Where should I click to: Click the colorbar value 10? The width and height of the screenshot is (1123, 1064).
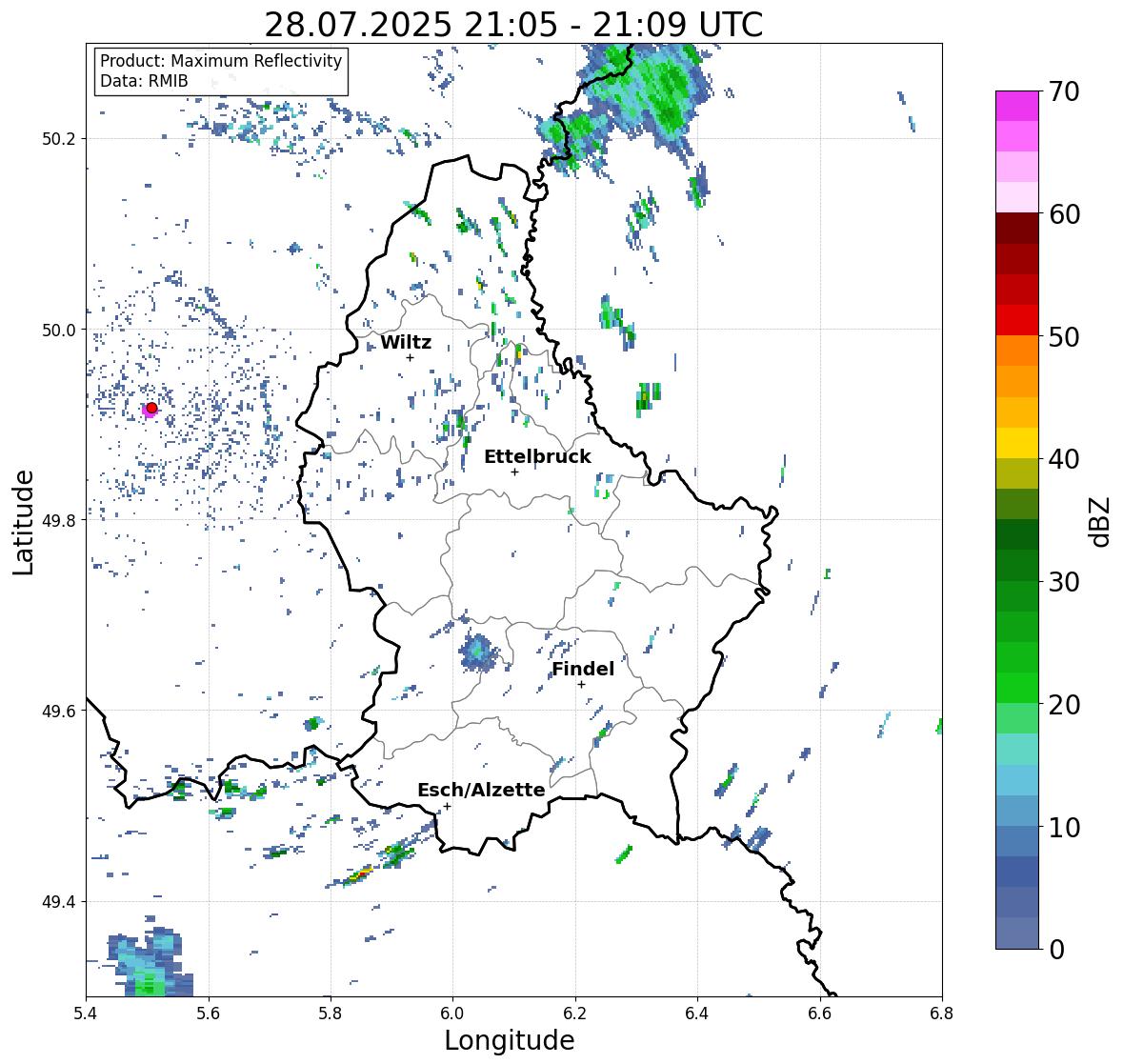pos(1064,827)
